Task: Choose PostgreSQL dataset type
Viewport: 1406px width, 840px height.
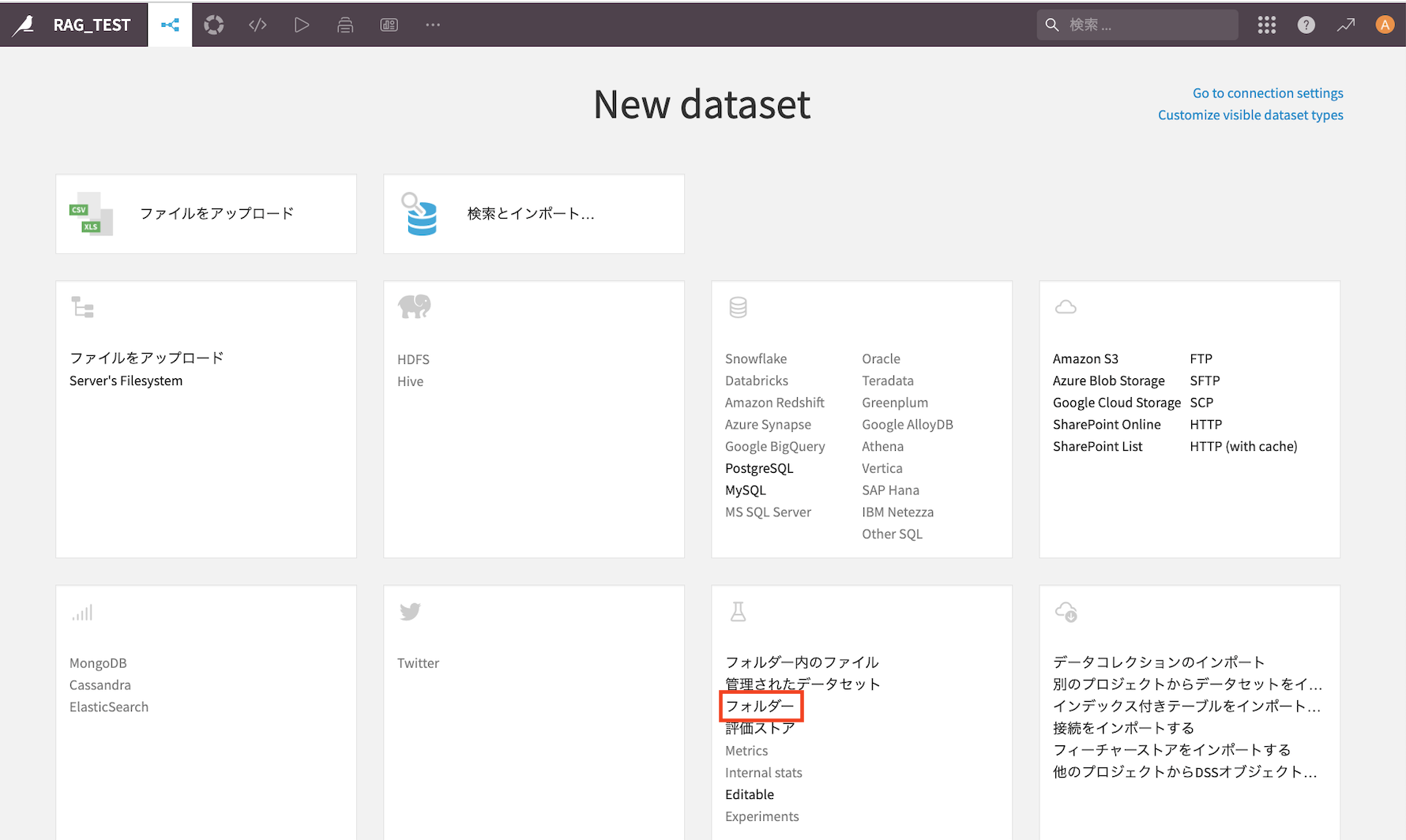Action: pos(759,468)
